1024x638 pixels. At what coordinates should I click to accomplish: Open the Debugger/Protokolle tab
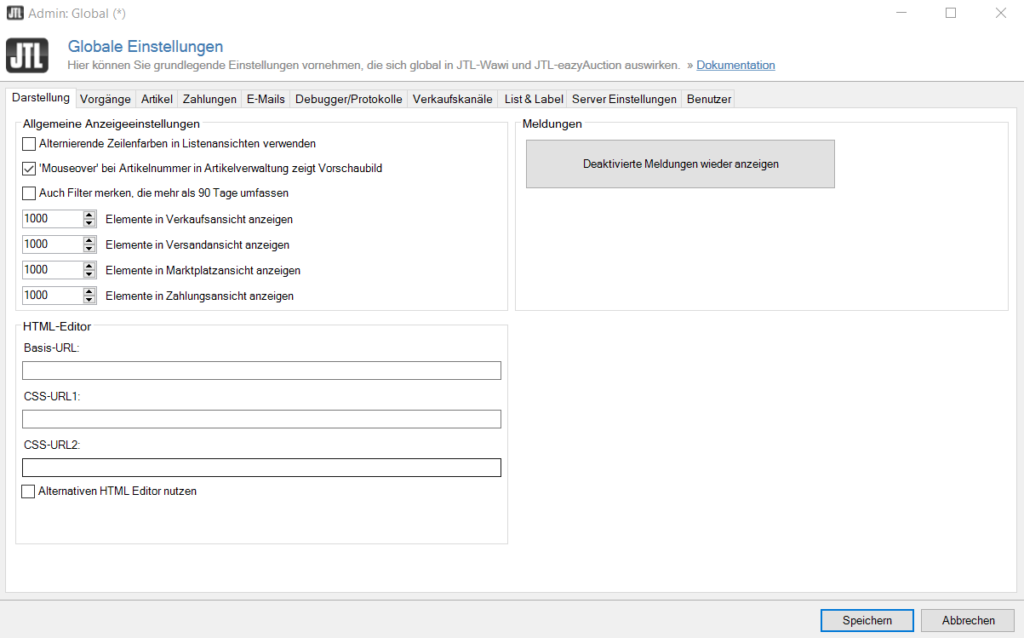pyautogui.click(x=348, y=99)
